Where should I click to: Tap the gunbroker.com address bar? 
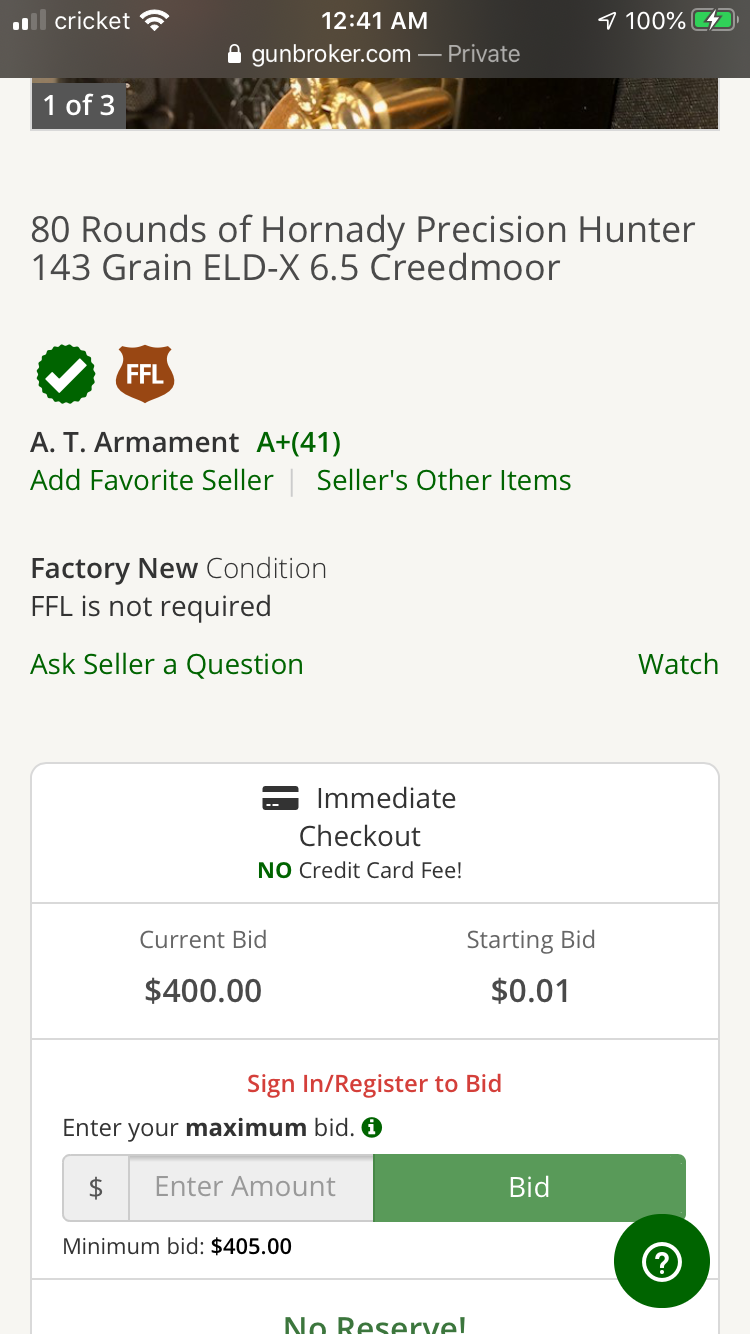click(374, 54)
